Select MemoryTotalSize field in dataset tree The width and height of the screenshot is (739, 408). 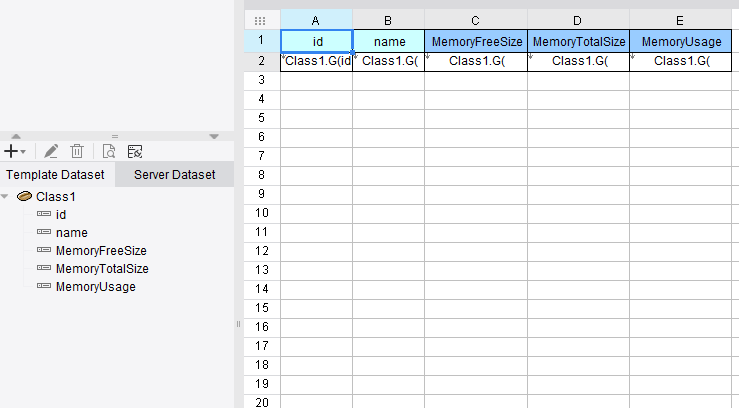[102, 269]
